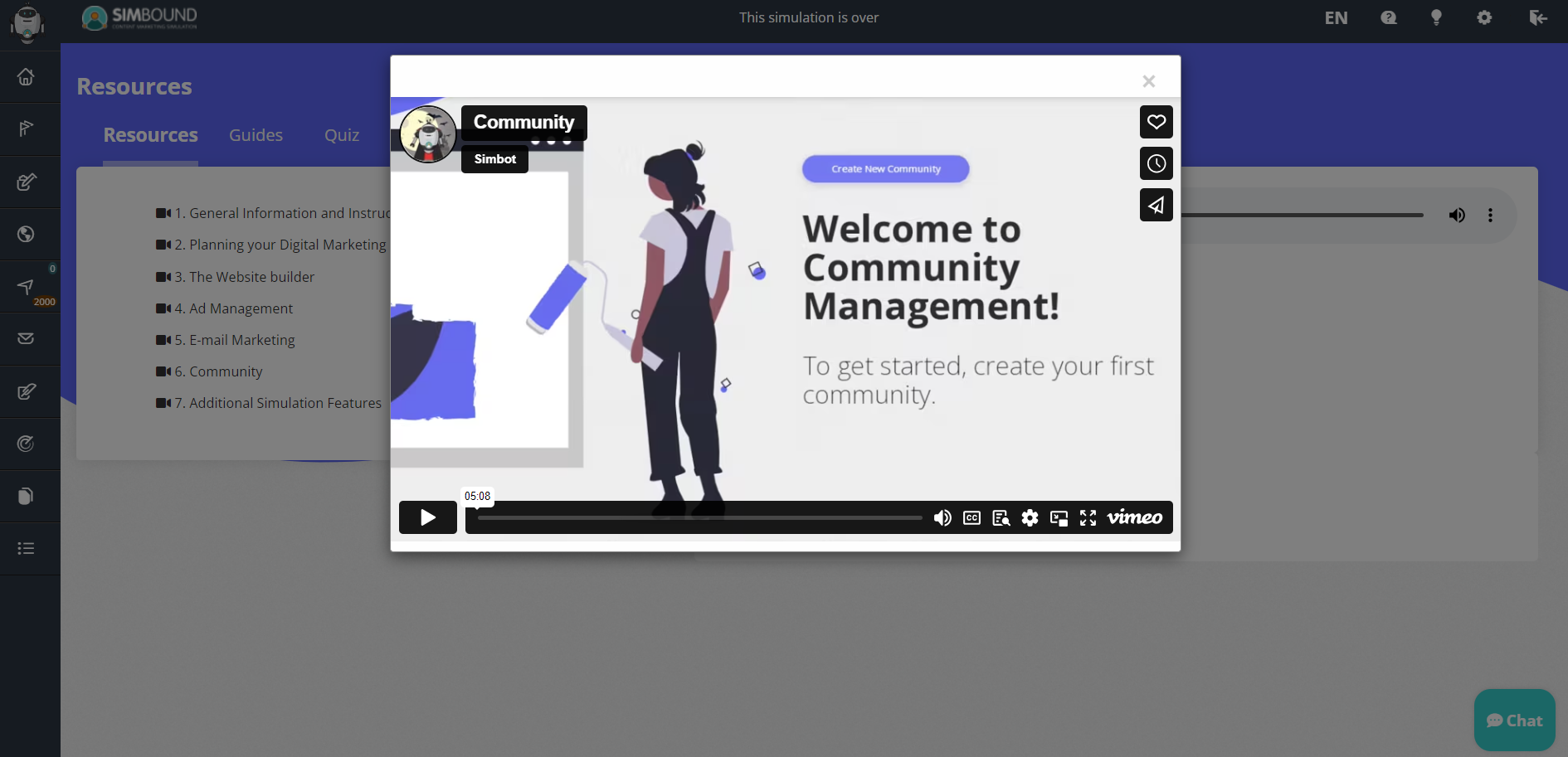This screenshot has width=1568, height=757.
Task: Open the three-dot options menu on the right
Action: coord(1491,215)
